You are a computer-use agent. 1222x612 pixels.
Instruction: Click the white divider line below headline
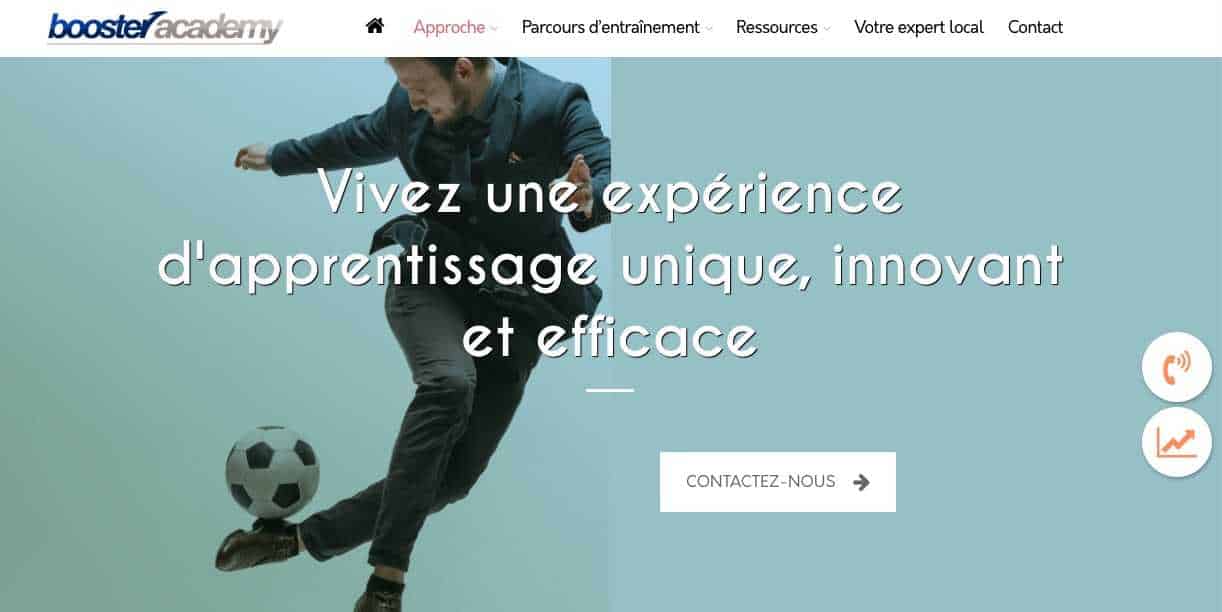click(610, 390)
